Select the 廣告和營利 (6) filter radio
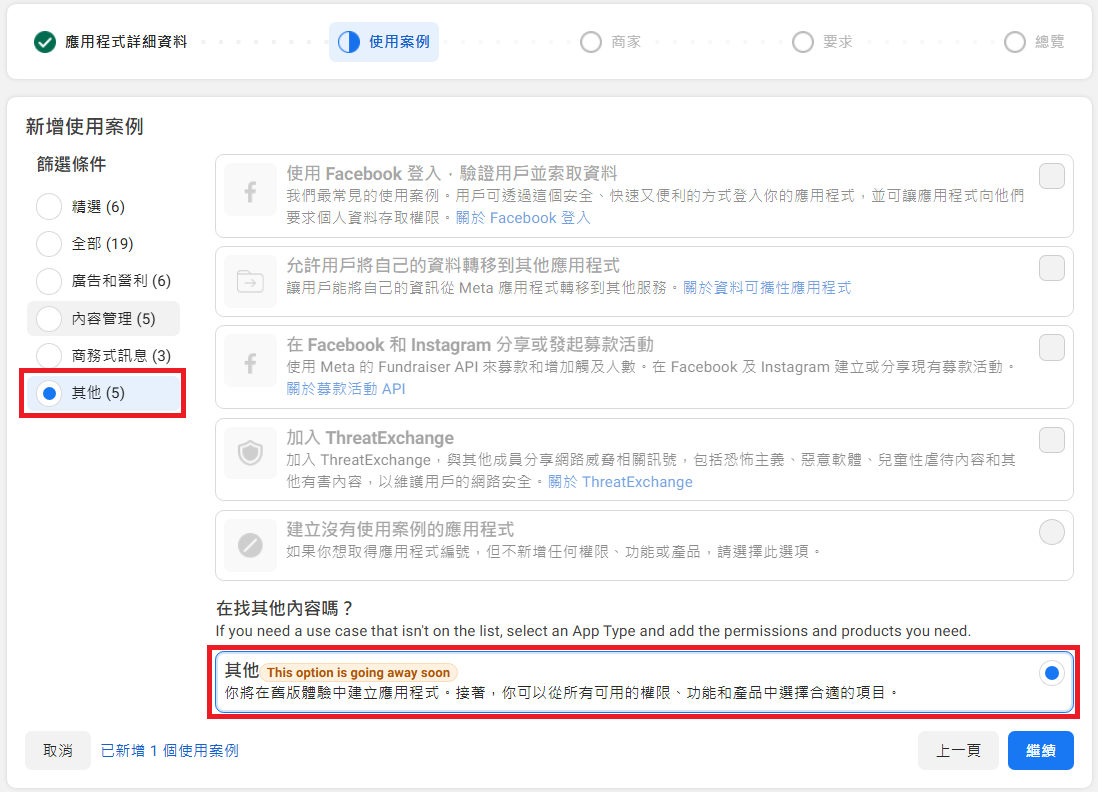This screenshot has height=792, width=1098. 49,281
